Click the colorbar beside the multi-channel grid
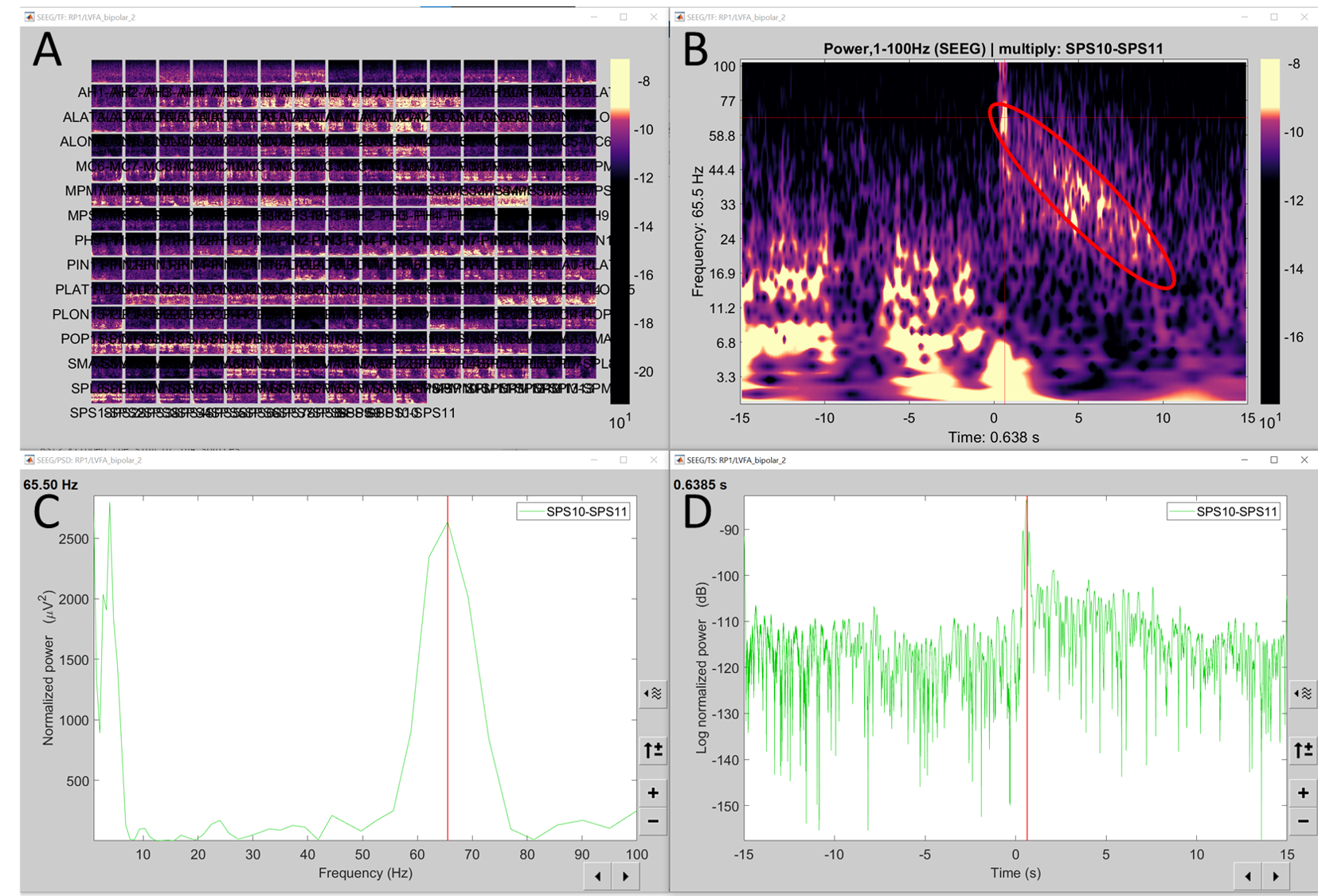 click(620, 231)
